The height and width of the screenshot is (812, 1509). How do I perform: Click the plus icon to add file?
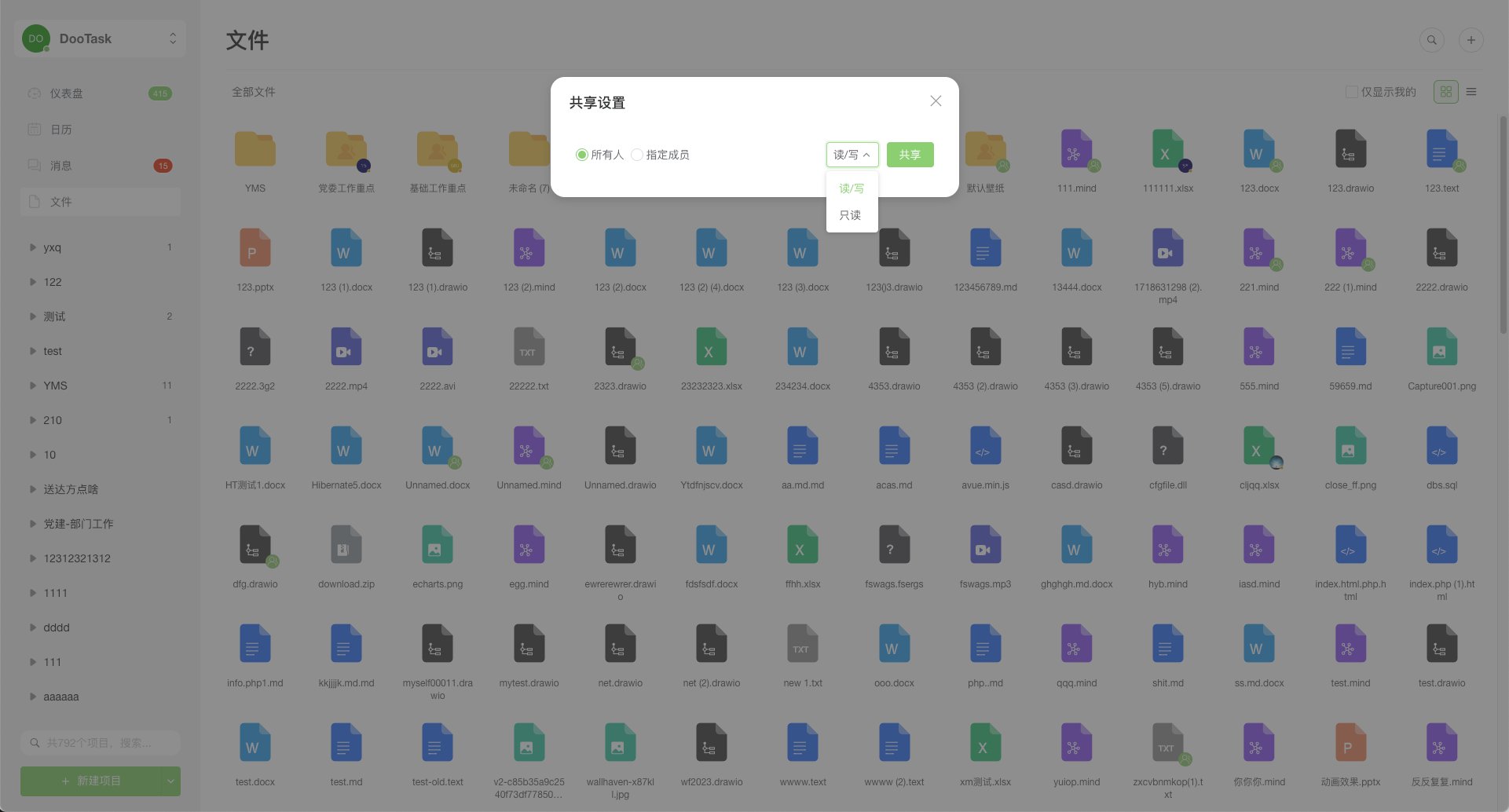tap(1471, 40)
